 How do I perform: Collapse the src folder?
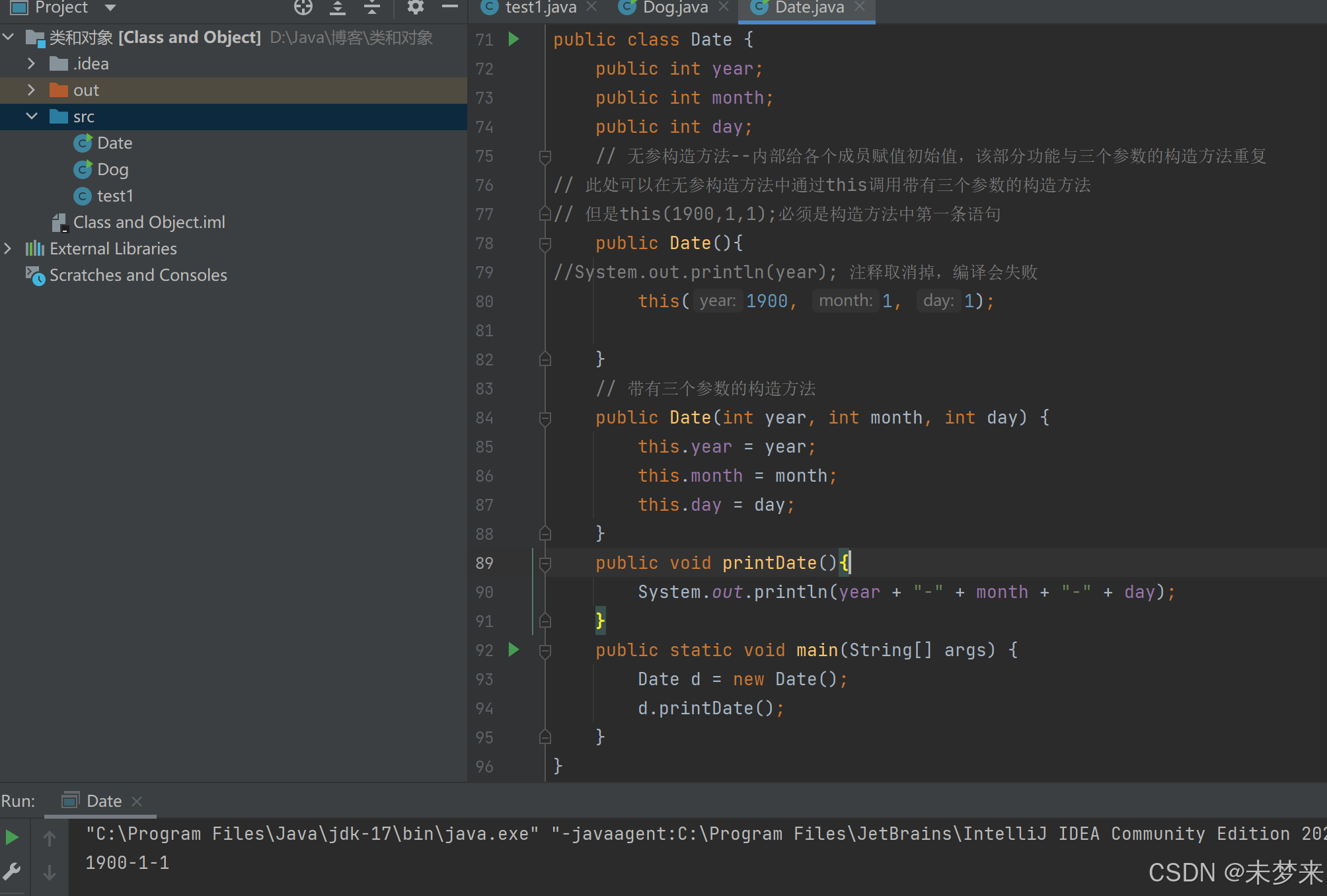(31, 116)
